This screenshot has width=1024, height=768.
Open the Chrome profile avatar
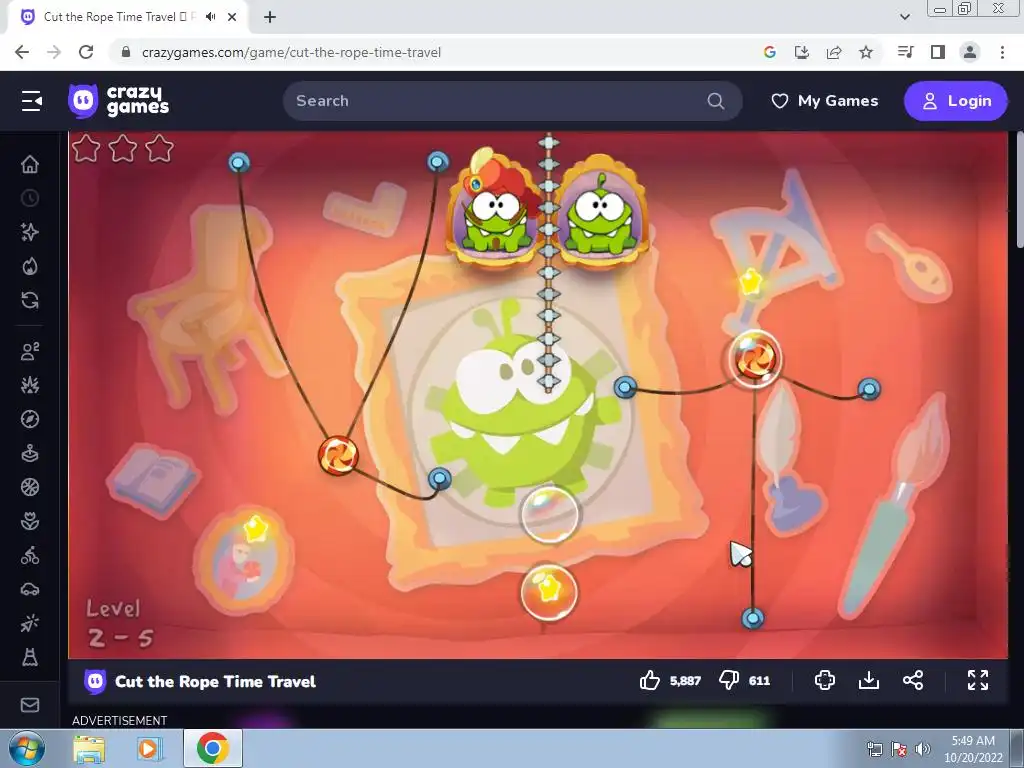pyautogui.click(x=970, y=52)
